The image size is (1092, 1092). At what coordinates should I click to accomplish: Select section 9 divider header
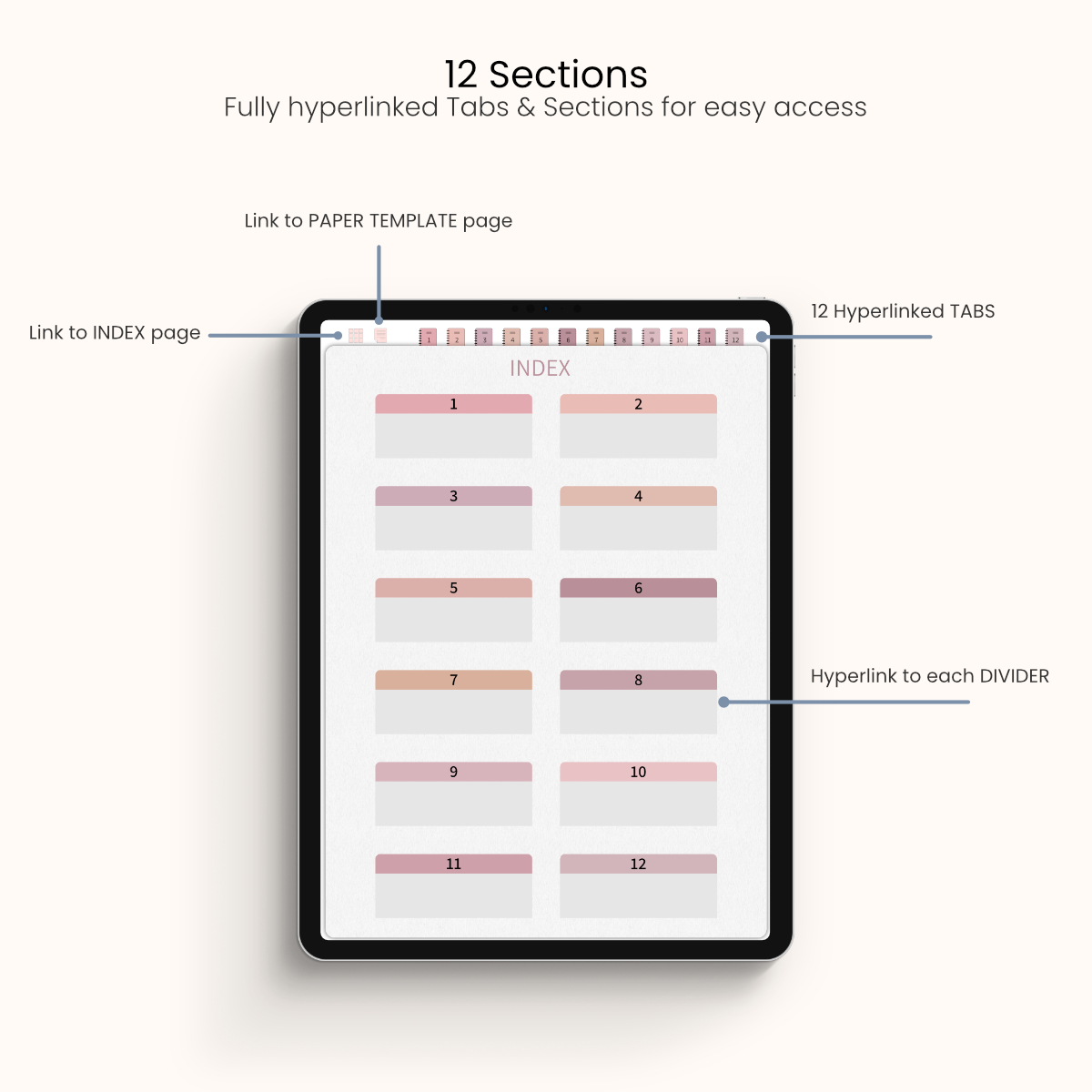453,772
